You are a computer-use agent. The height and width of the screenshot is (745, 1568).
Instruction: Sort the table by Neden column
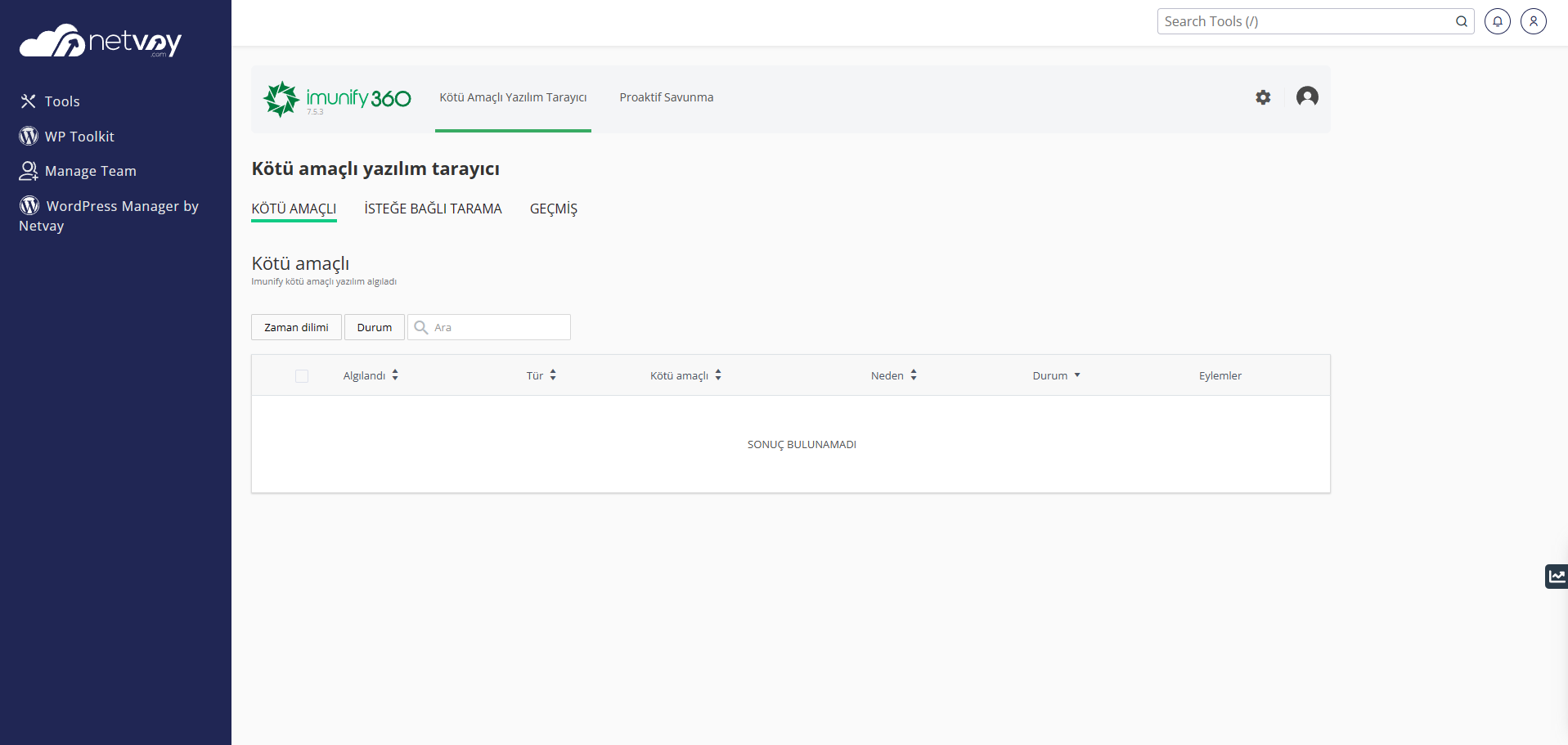(893, 375)
